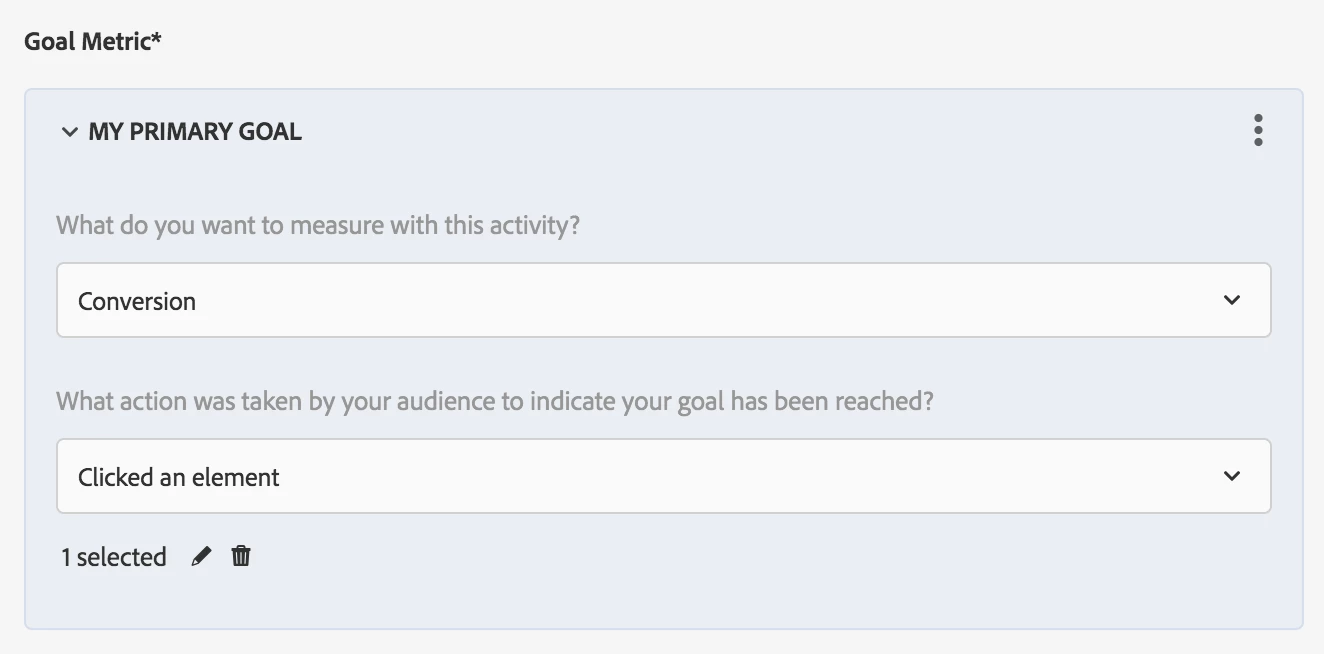1324x654 pixels.
Task: Delete selected element using trash icon
Action: coord(241,556)
